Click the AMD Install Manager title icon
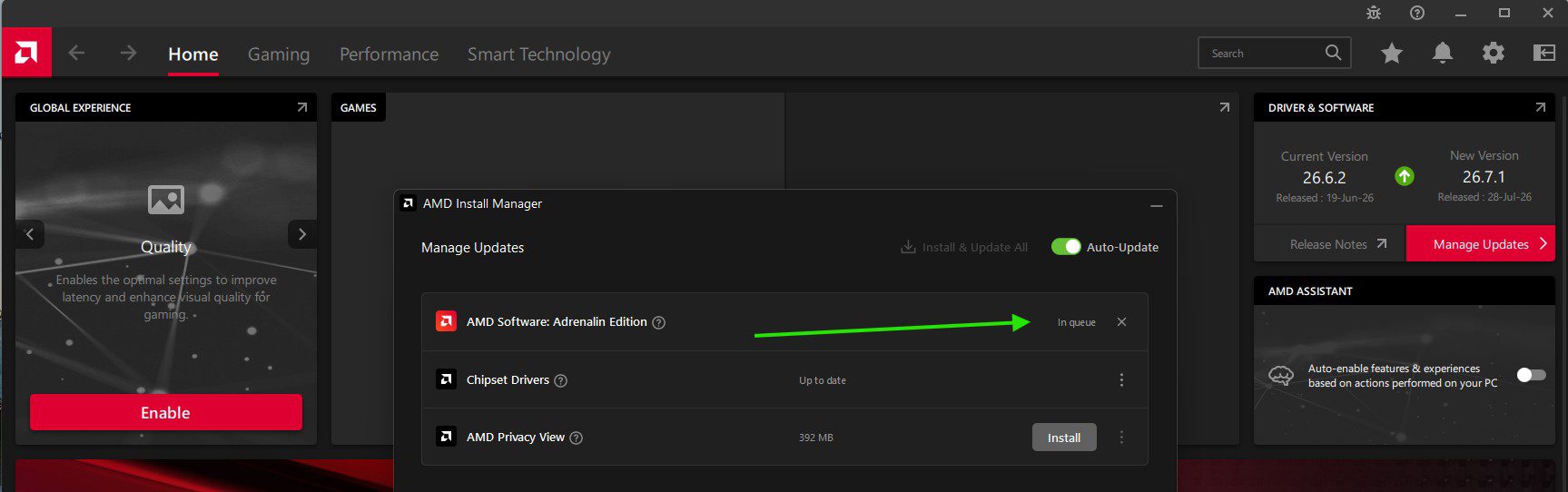Image resolution: width=1568 pixels, height=492 pixels. (x=409, y=203)
